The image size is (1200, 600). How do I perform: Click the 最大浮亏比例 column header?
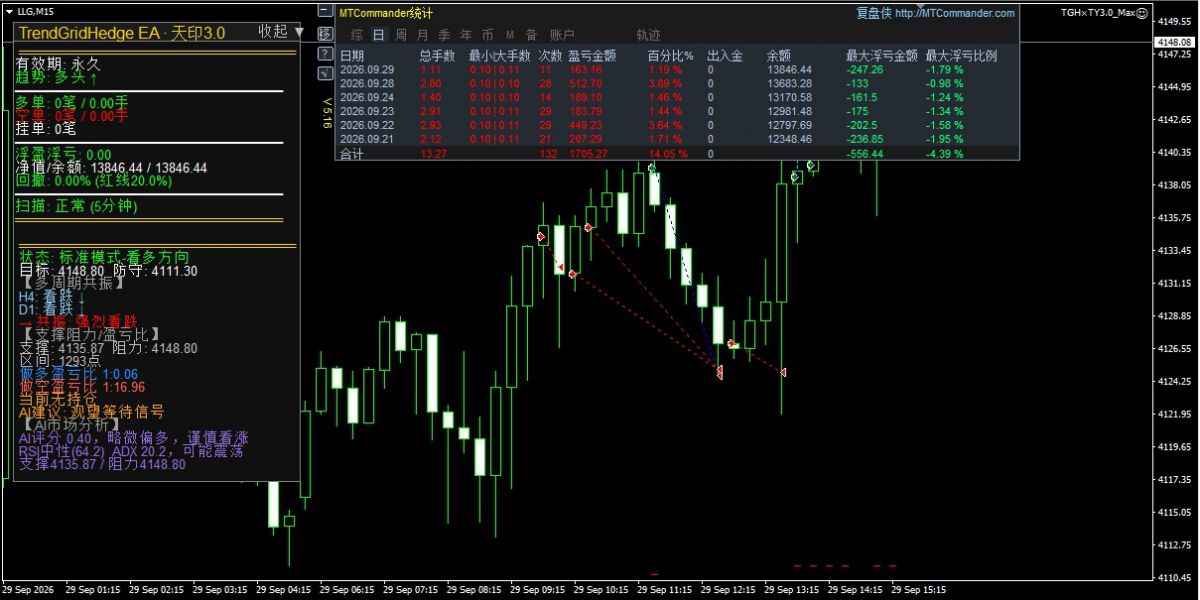(x=961, y=56)
